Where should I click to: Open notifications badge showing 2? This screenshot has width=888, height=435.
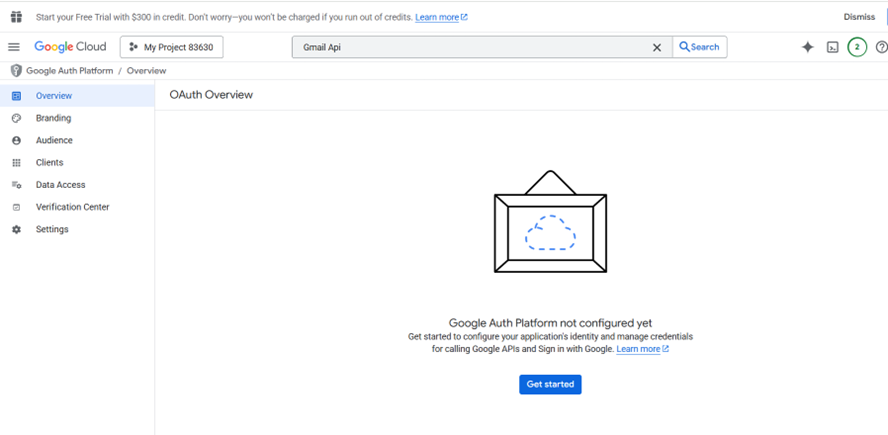pos(857,48)
